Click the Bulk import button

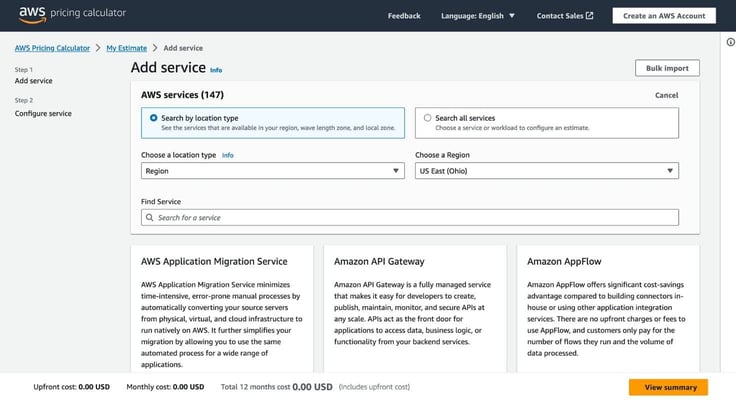tap(667, 68)
